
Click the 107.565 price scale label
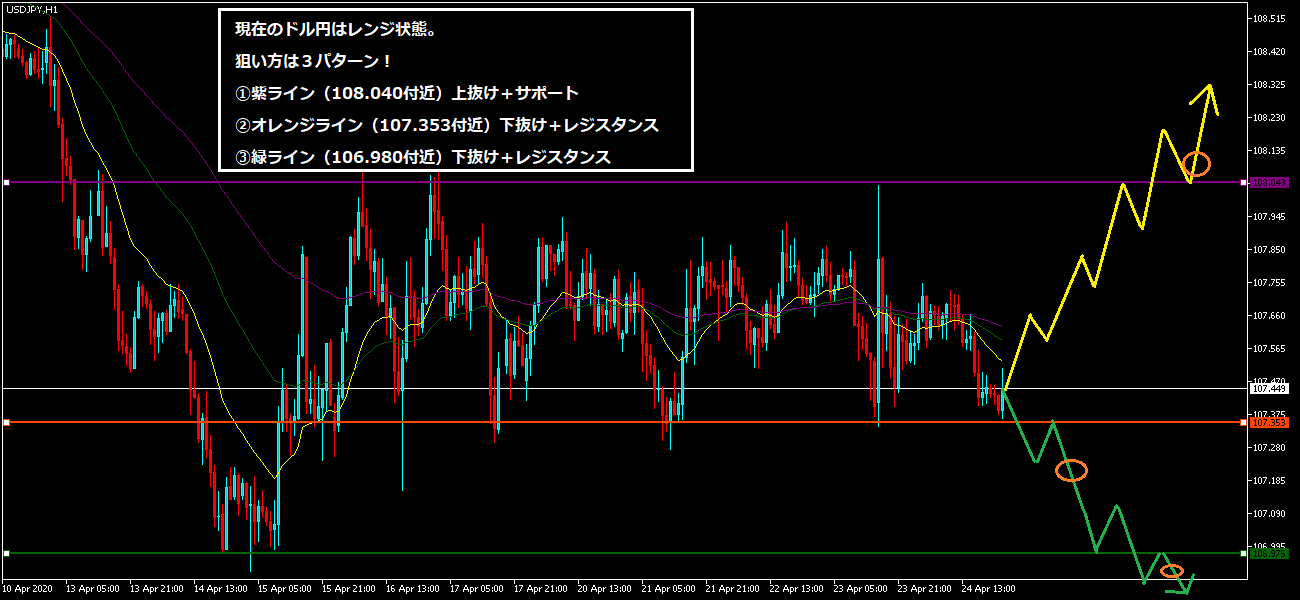click(x=1271, y=348)
